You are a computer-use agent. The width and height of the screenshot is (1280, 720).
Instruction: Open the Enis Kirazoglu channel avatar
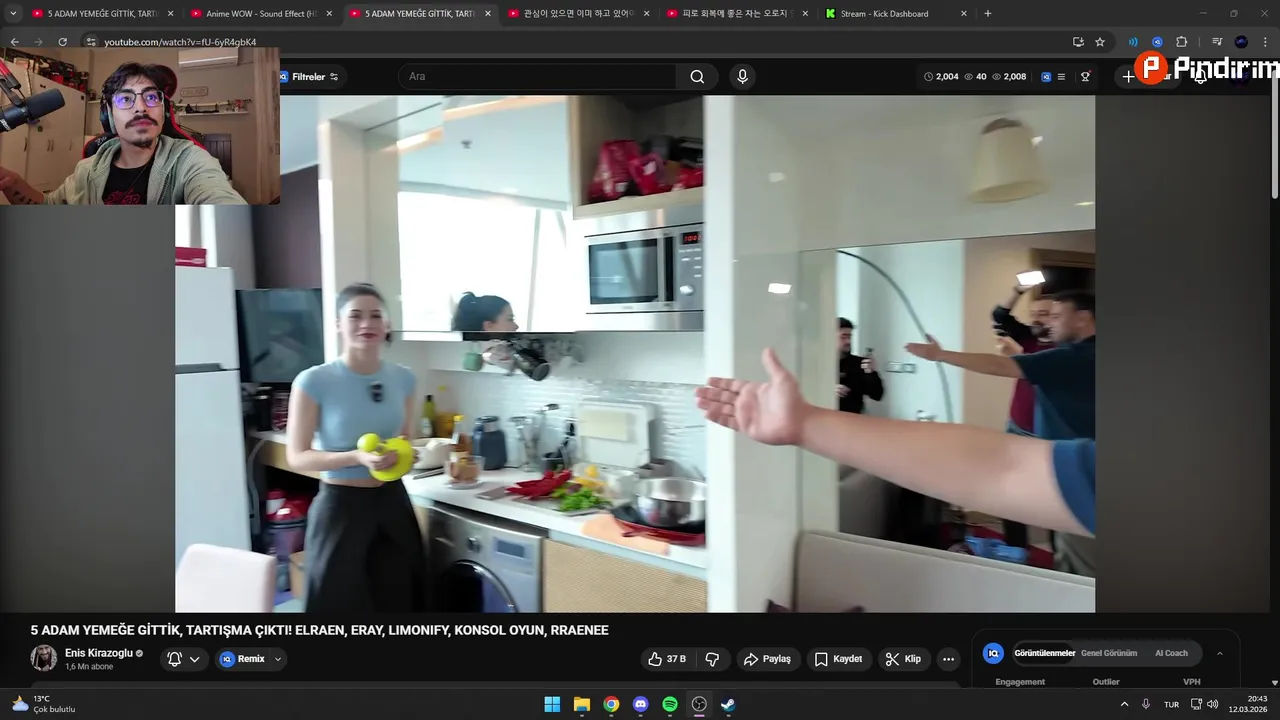[44, 658]
